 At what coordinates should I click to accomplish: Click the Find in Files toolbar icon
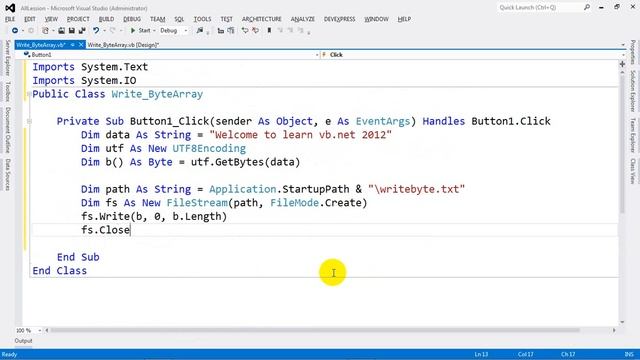click(x=200, y=31)
